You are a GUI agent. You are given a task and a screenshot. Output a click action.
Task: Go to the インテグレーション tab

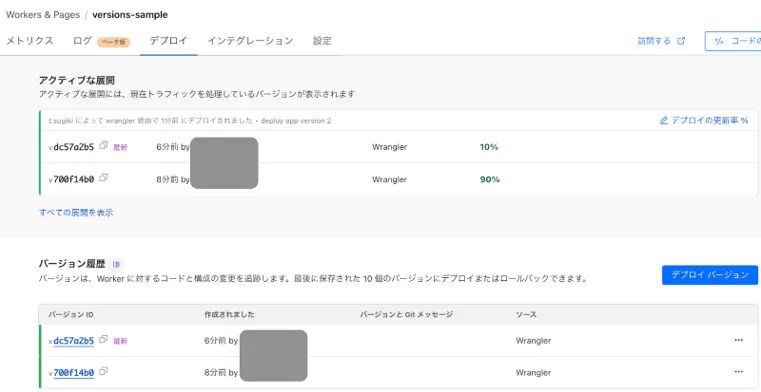pyautogui.click(x=250, y=41)
